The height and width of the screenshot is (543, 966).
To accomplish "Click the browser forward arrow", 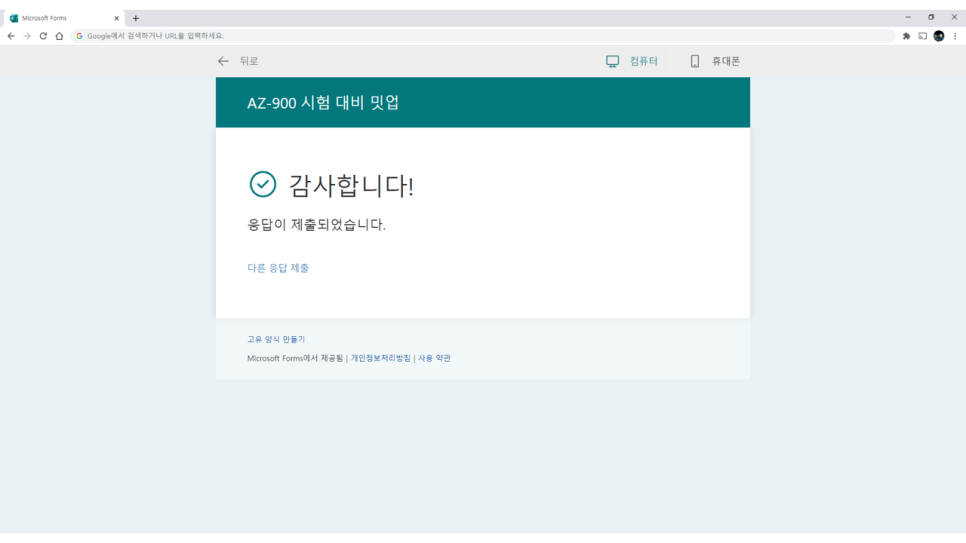I will [x=27, y=36].
